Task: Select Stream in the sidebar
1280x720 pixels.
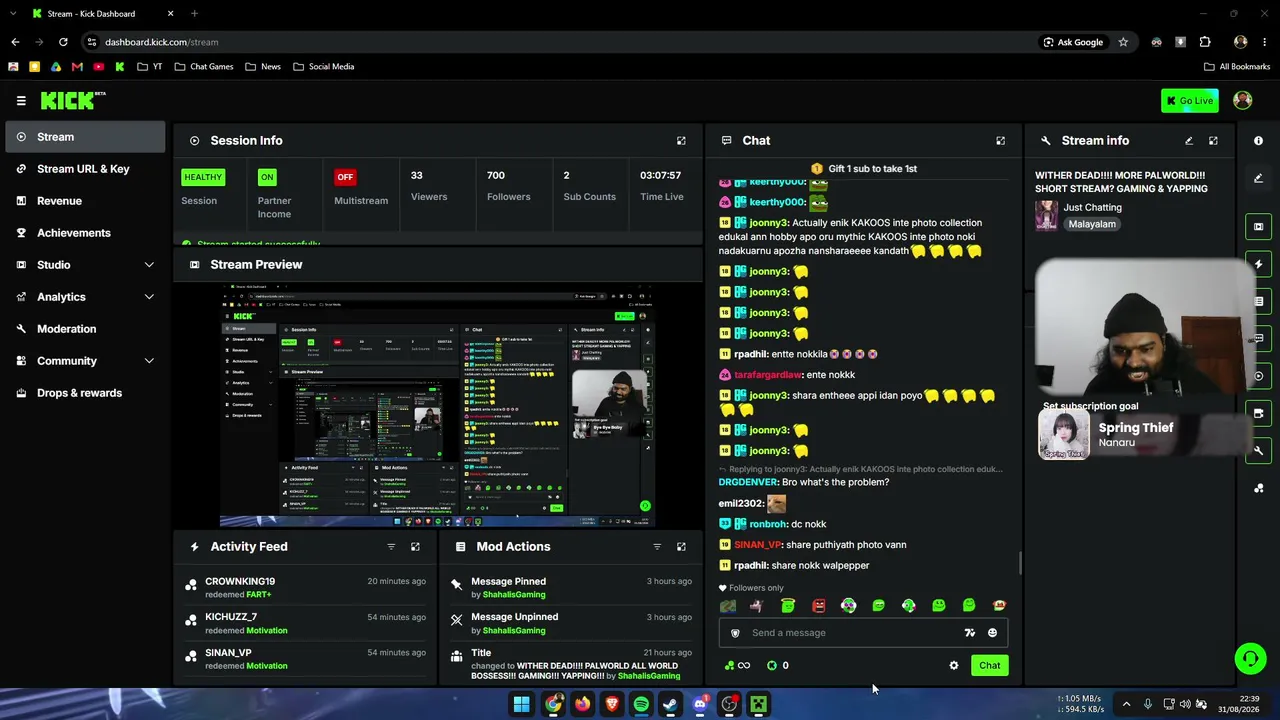Action: point(86,137)
